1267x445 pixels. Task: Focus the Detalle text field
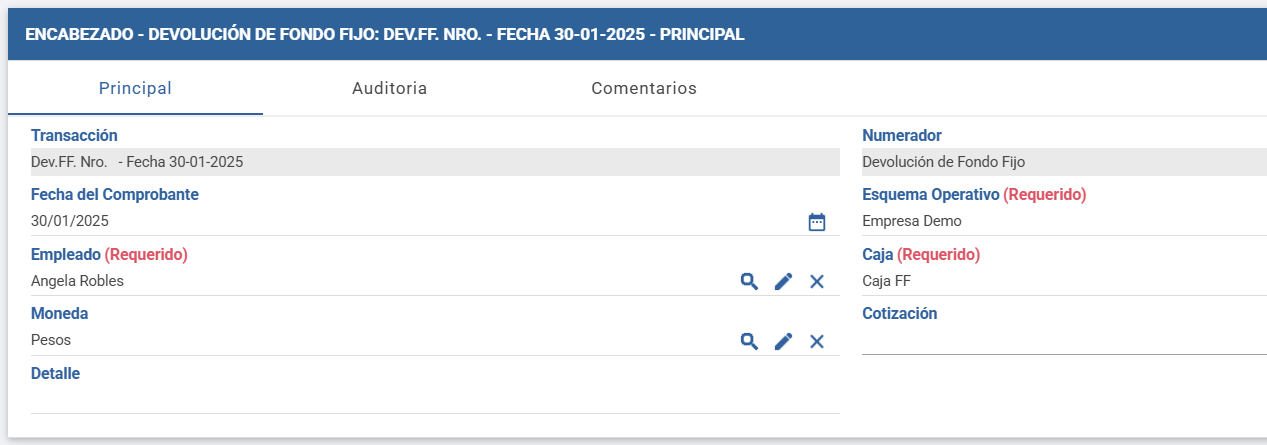point(435,399)
